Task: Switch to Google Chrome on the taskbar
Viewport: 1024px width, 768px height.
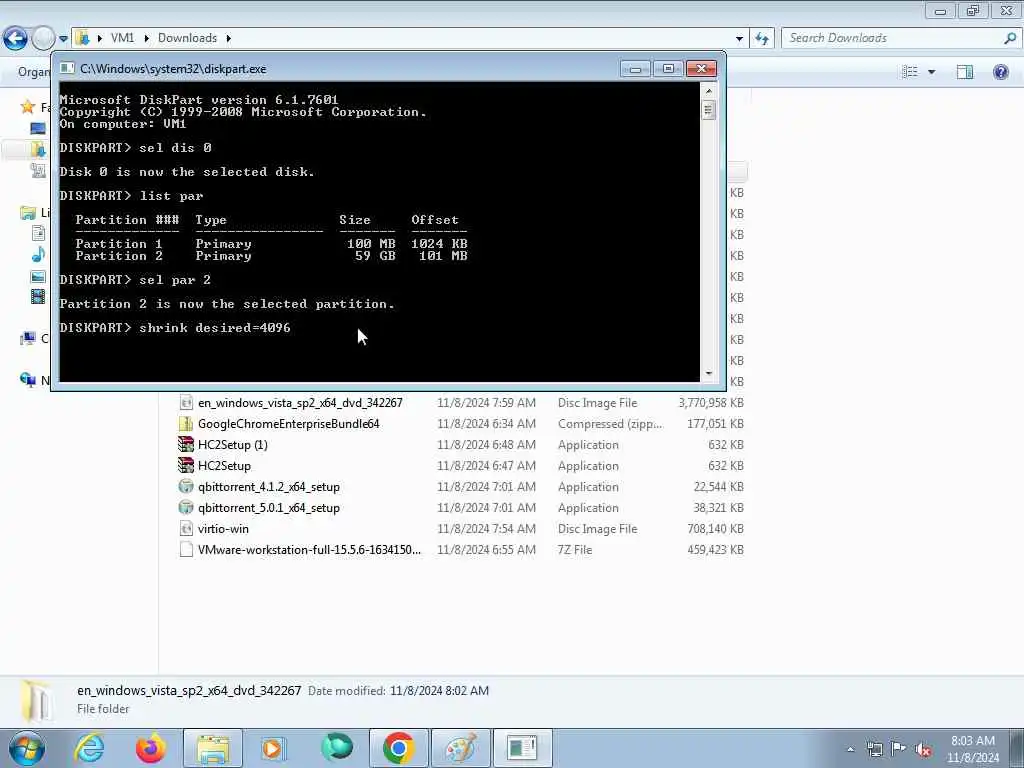Action: tap(398, 748)
